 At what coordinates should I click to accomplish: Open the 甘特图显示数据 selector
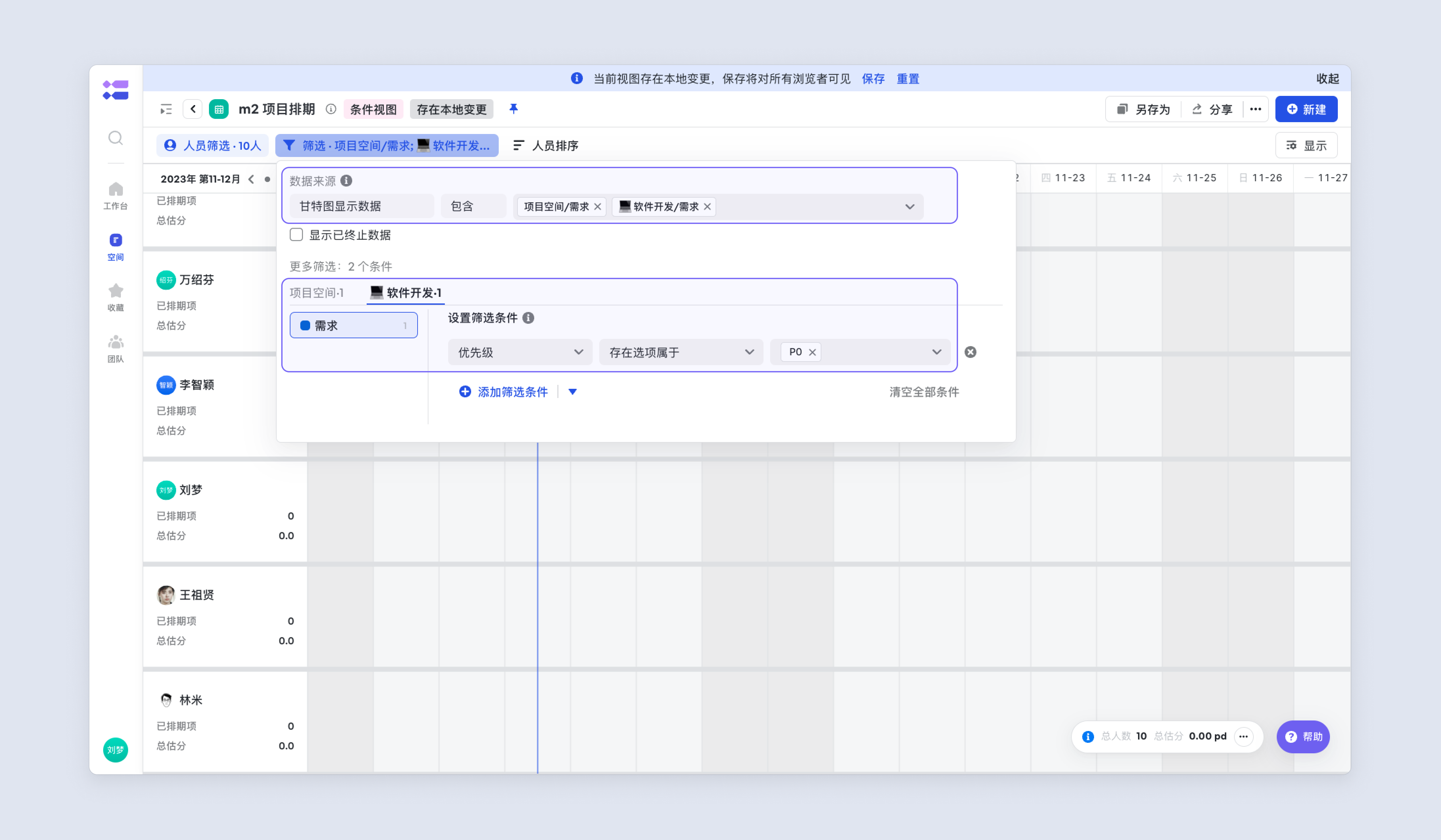point(362,206)
